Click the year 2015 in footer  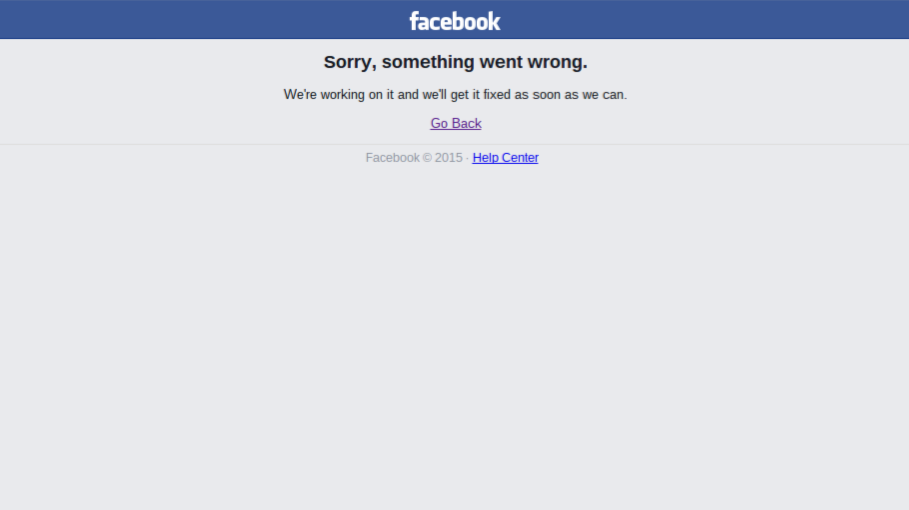[x=449, y=158]
